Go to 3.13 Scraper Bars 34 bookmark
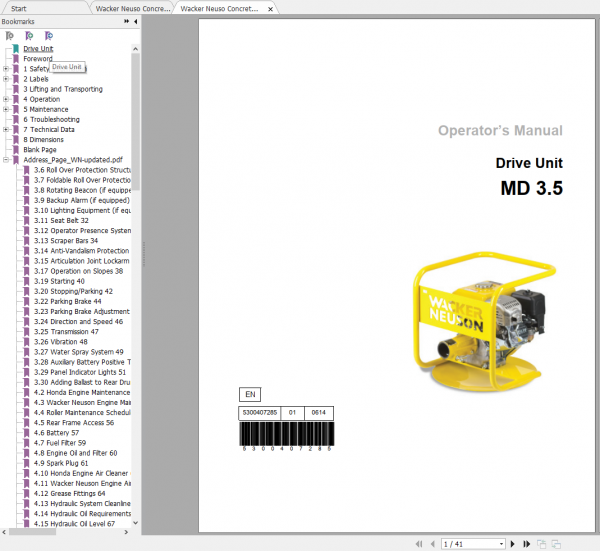Screen dimensions: 600x551 [66, 241]
